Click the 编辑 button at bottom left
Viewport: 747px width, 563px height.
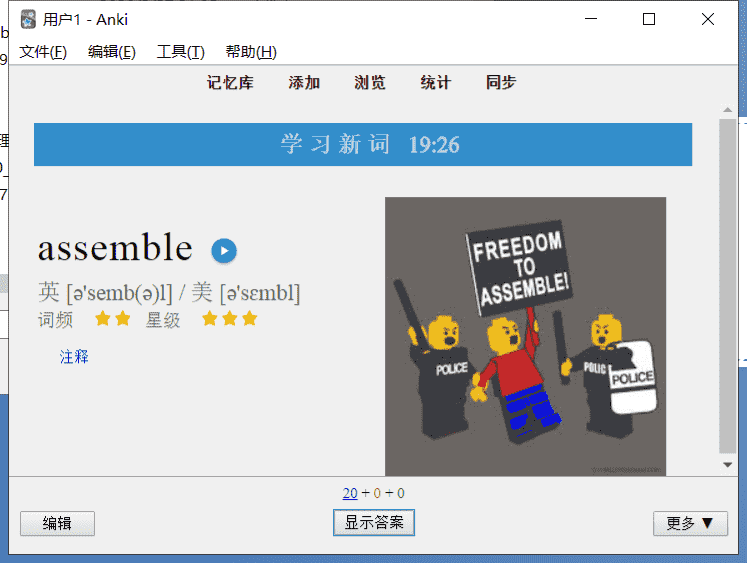click(x=57, y=523)
